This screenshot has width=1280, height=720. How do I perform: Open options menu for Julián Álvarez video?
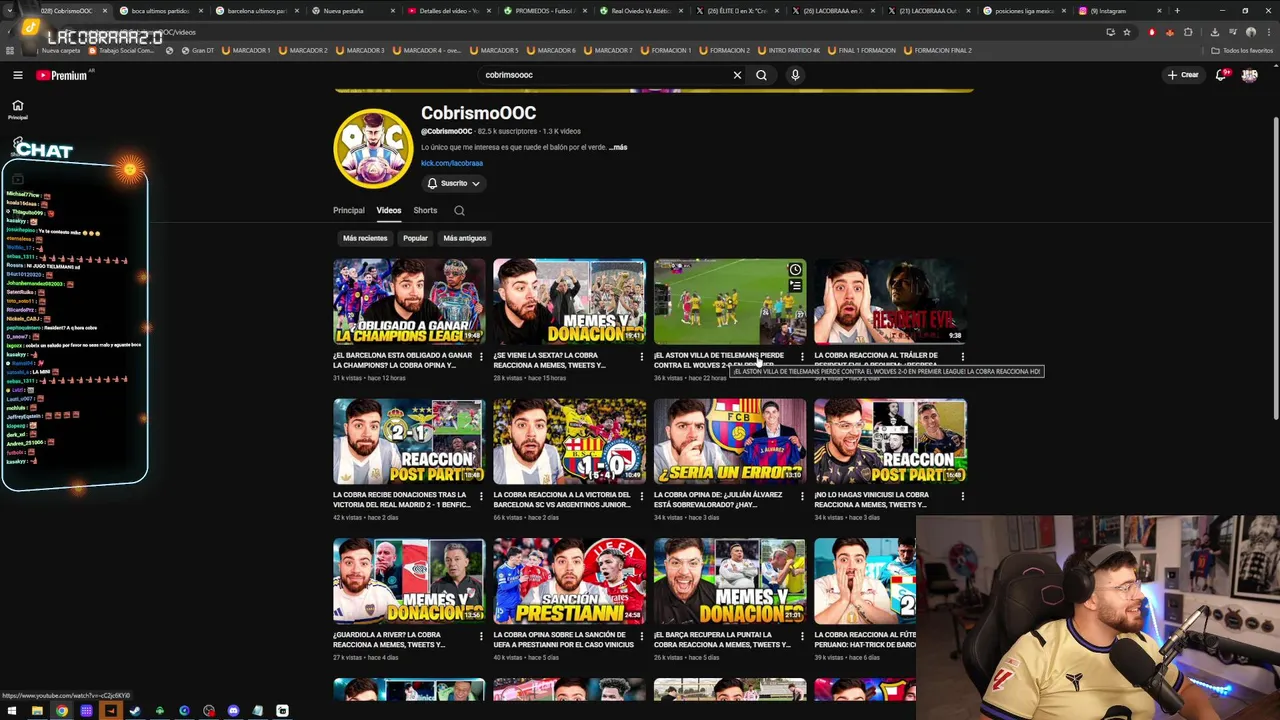click(x=802, y=496)
